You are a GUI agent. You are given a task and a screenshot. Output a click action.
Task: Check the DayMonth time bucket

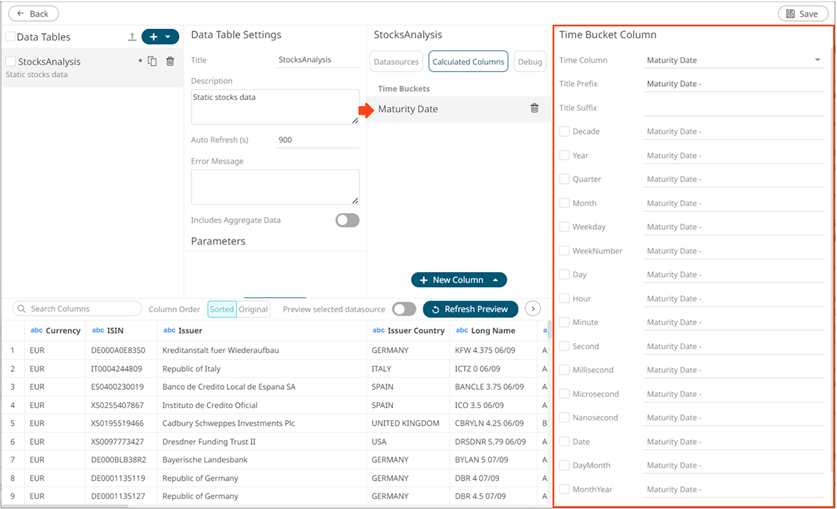(564, 465)
